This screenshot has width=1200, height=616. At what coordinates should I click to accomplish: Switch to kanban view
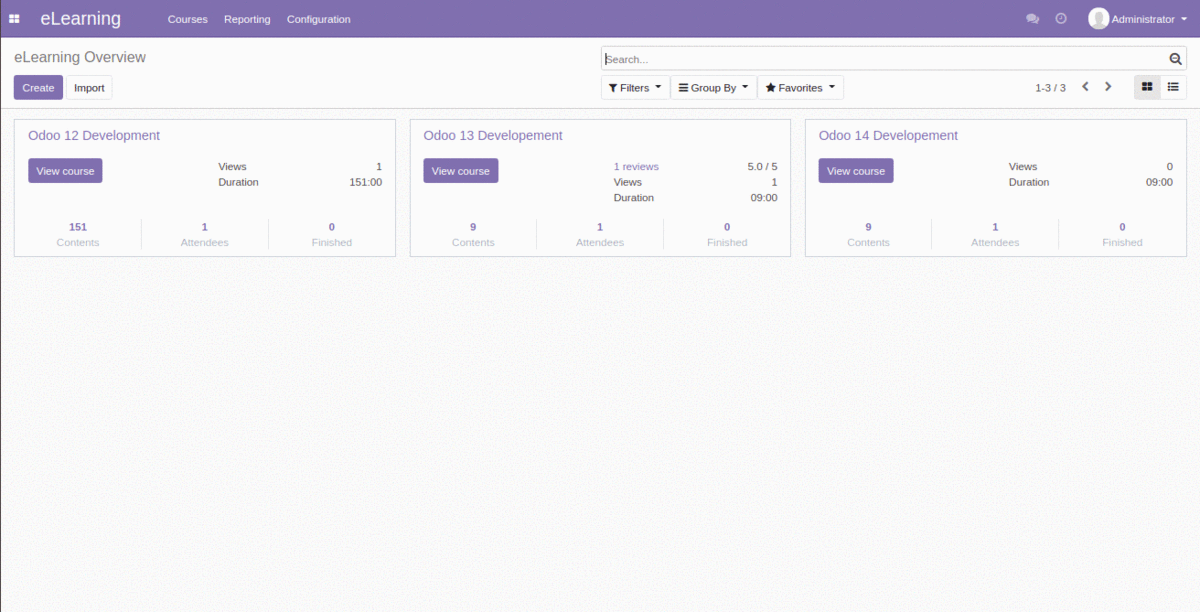point(1147,87)
